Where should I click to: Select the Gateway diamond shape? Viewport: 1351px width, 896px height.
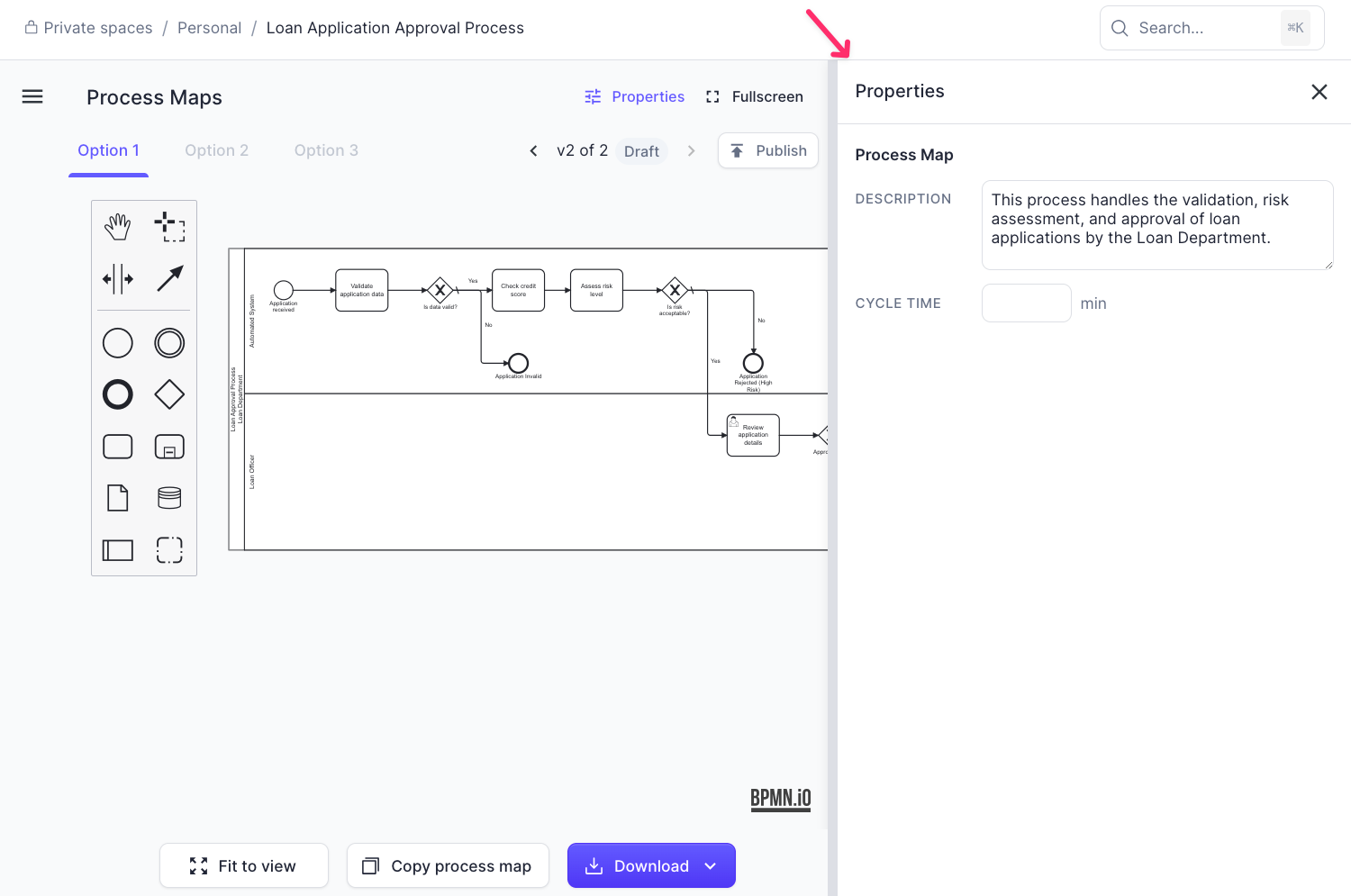coord(169,394)
